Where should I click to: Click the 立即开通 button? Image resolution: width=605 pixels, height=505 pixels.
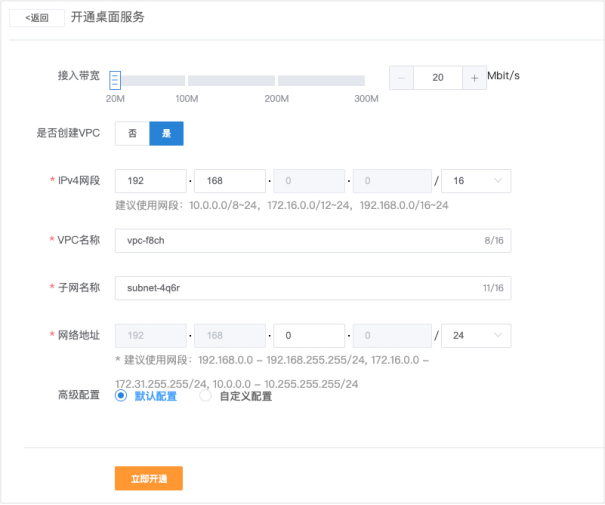pos(148,479)
